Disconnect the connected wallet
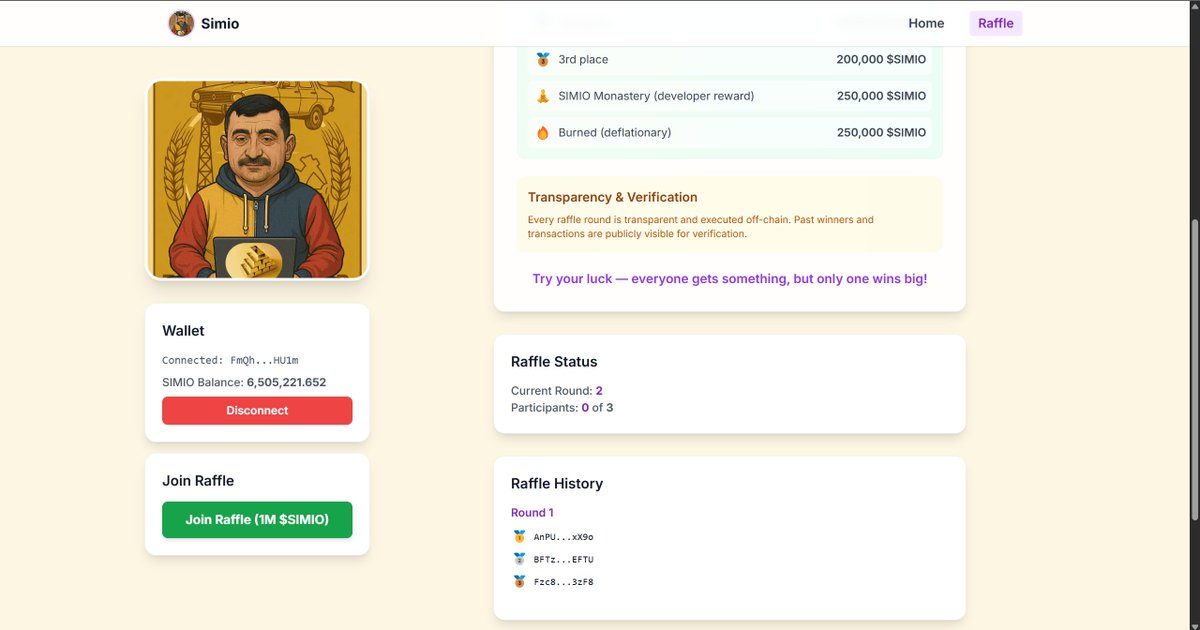The image size is (1200, 630). point(257,411)
